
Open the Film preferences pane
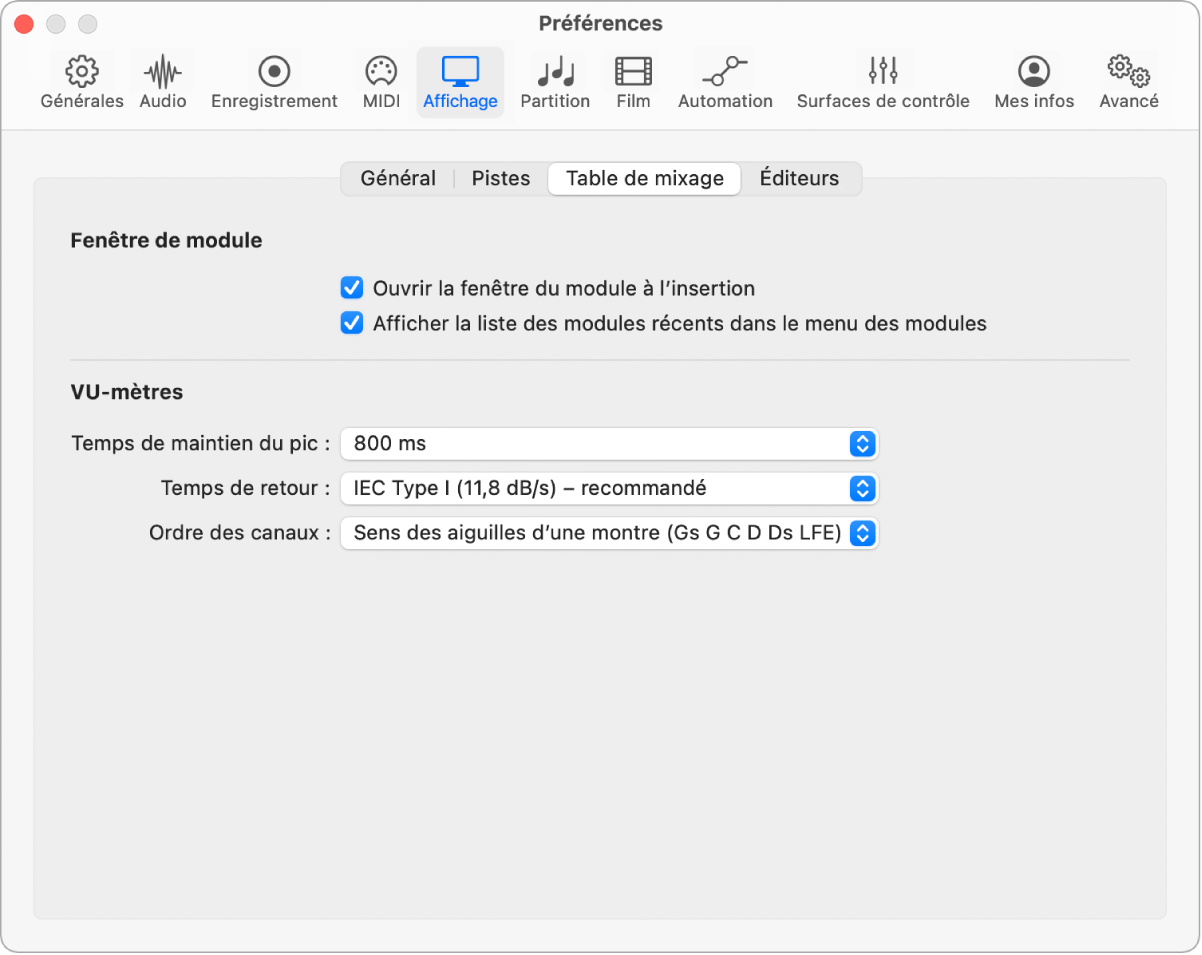[633, 82]
